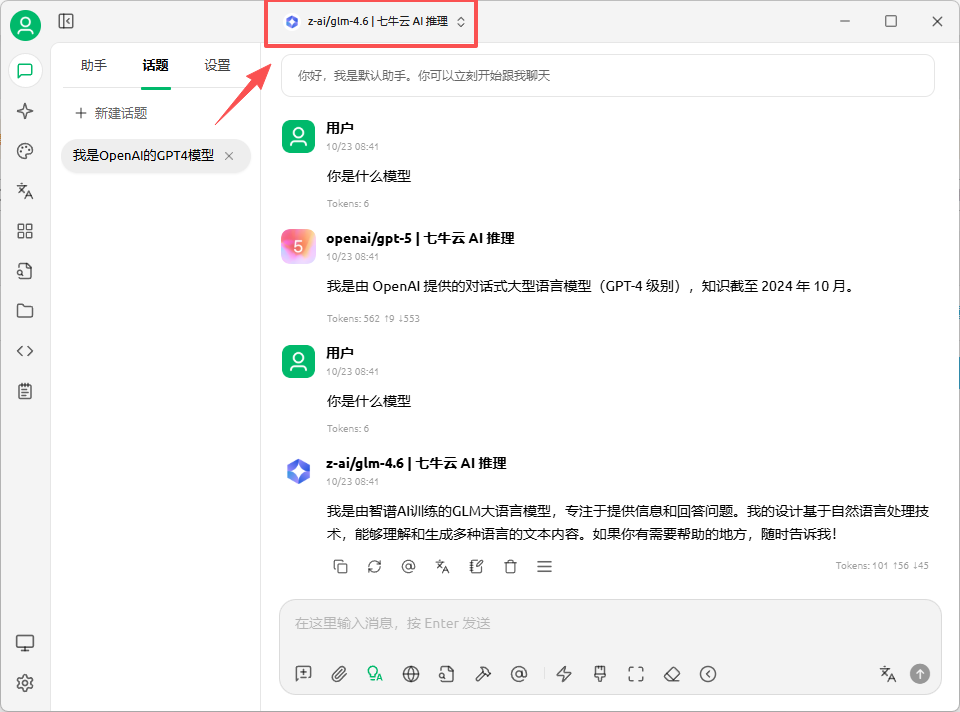Open the model selector z-ai/glm-4.6 dropdown
Viewport: 960px width, 712px height.
[374, 21]
